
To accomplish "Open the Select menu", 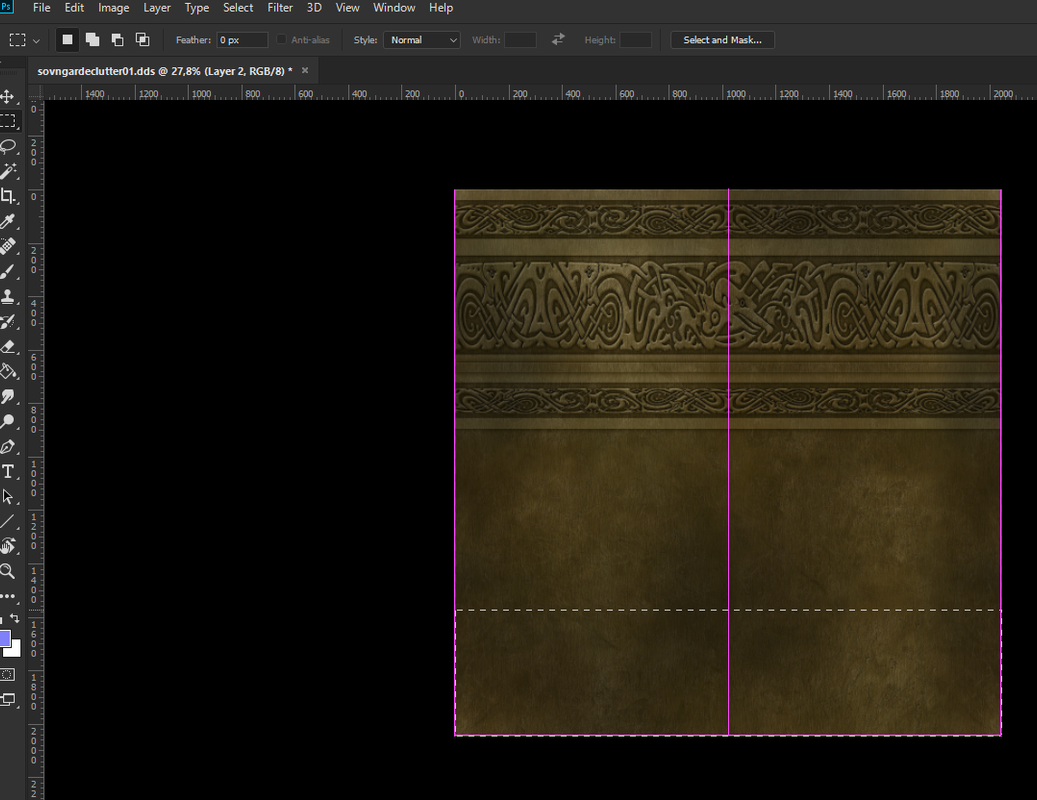I will pos(238,8).
